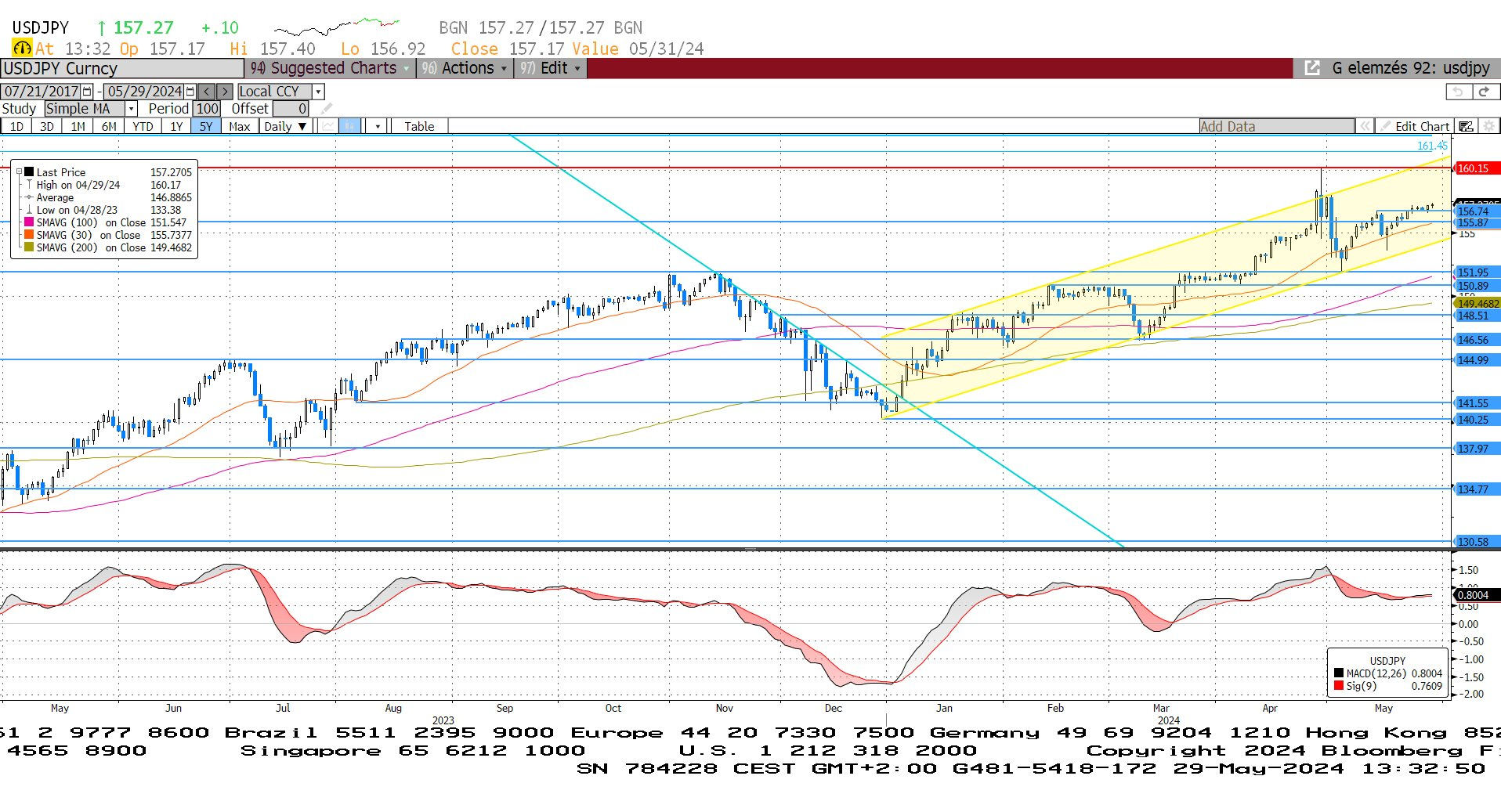This screenshot has height=812, width=1501.
Task: Click the red Sig(9) legend swatch
Action: pos(1339,686)
